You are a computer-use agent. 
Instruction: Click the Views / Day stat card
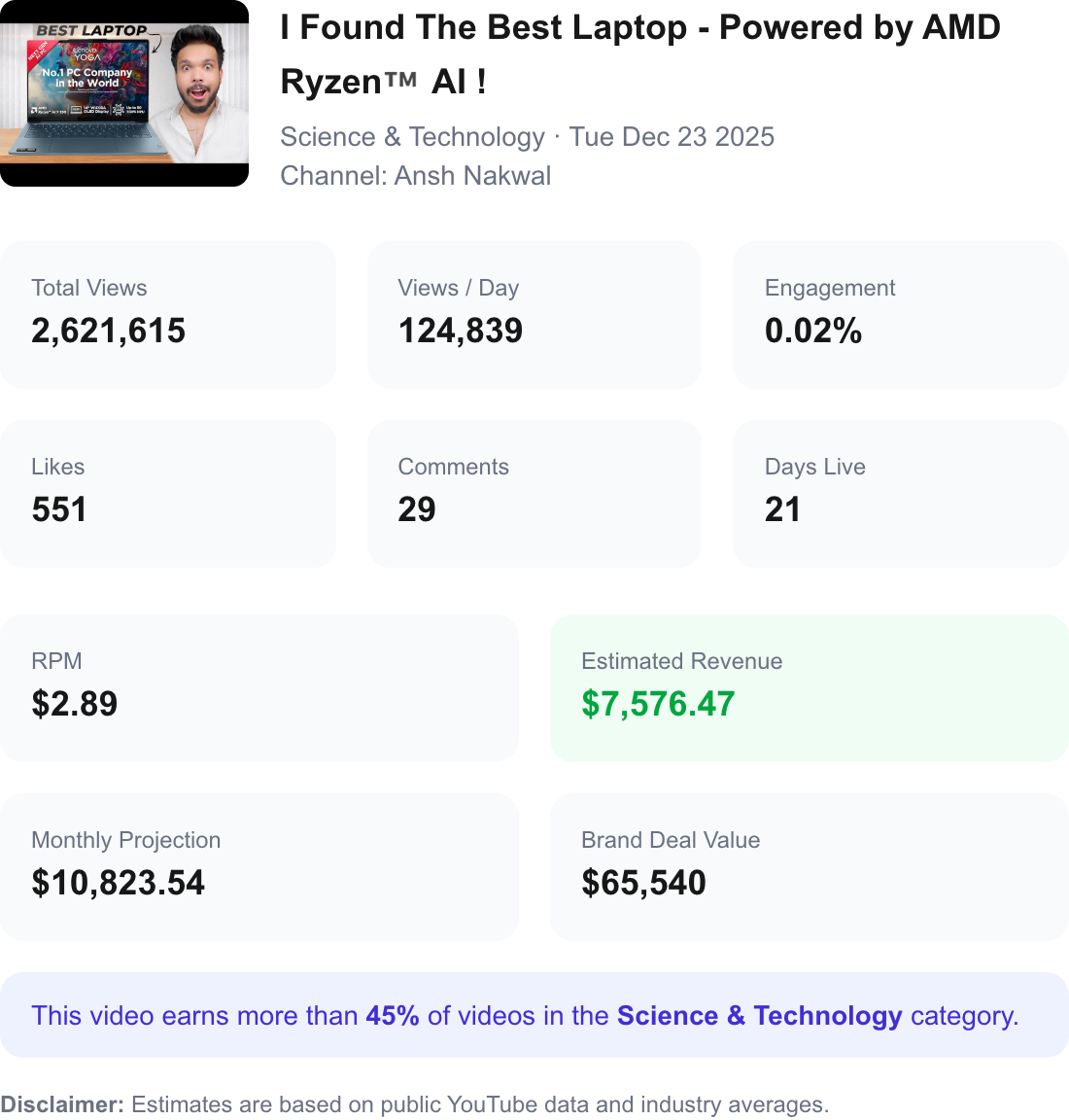point(534,315)
